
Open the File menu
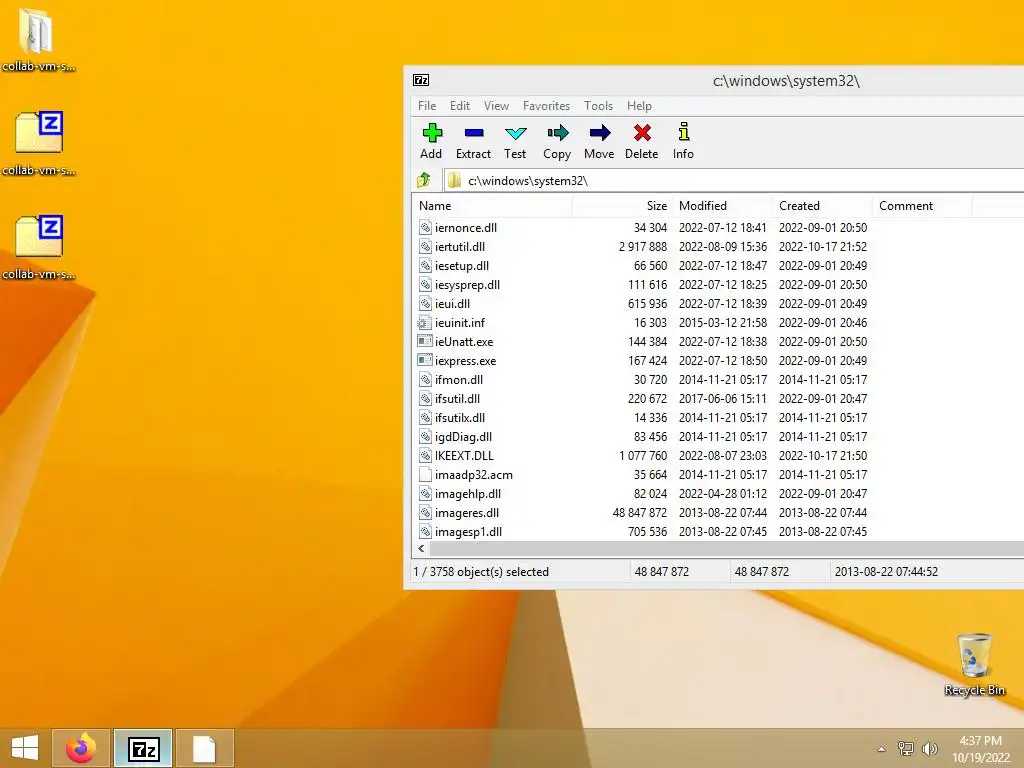click(x=427, y=106)
